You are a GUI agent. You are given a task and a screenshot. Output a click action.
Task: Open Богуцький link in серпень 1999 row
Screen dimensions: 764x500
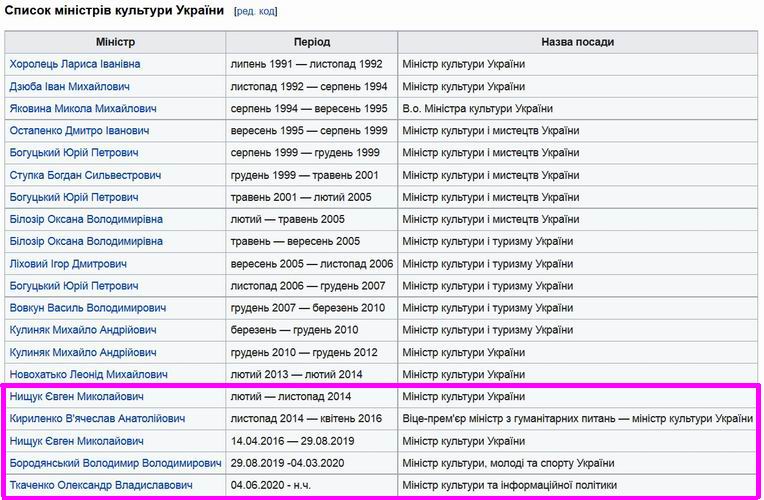tap(74, 153)
